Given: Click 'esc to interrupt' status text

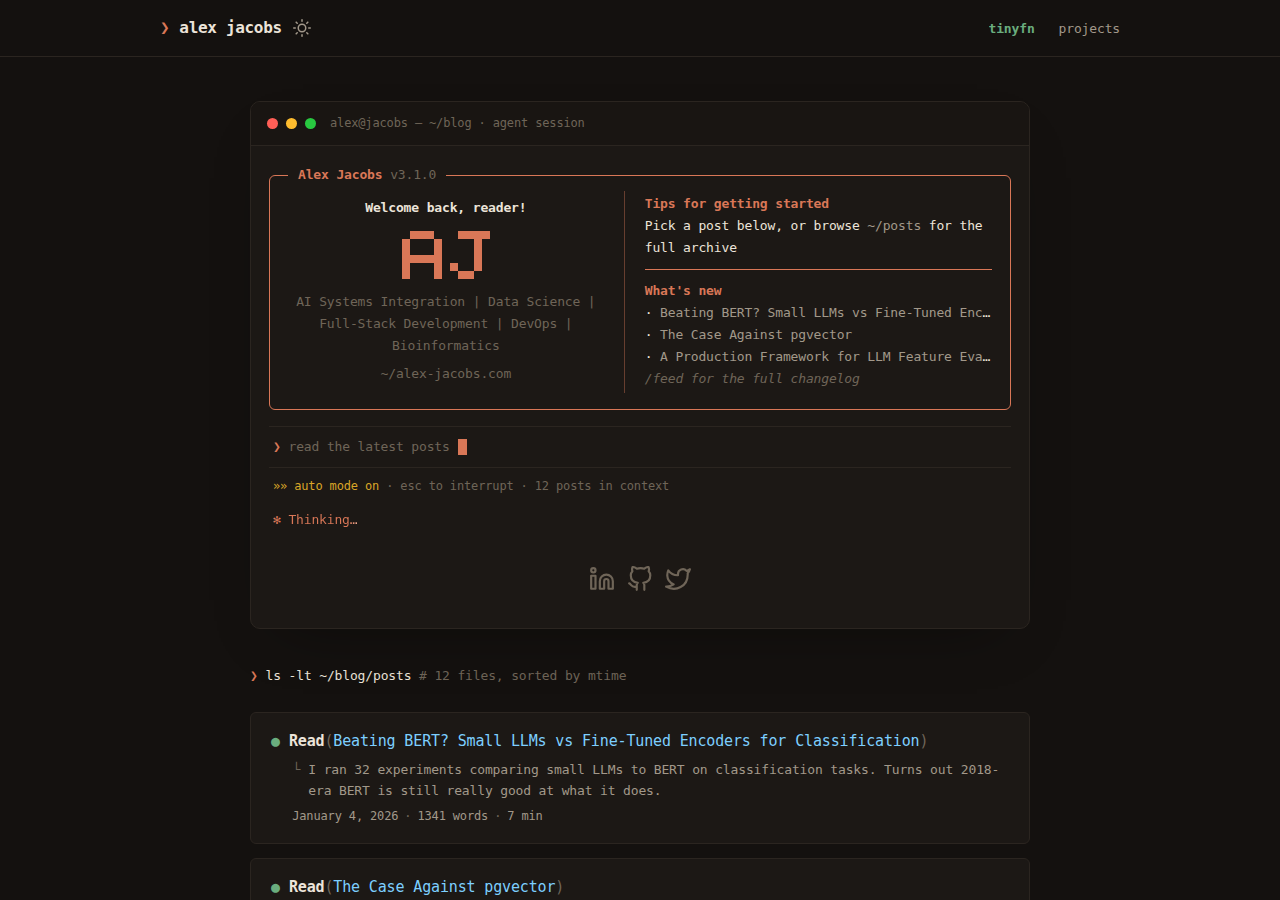Looking at the screenshot, I should 456,485.
